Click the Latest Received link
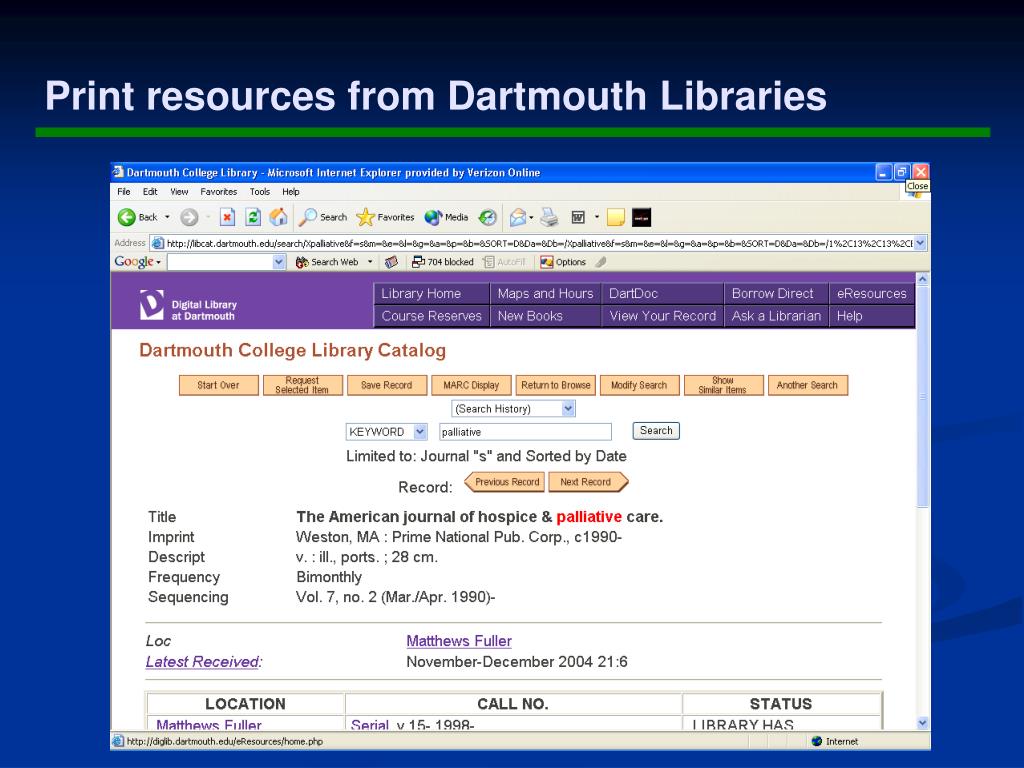Viewport: 1024px width, 768px height. pyautogui.click(x=203, y=662)
